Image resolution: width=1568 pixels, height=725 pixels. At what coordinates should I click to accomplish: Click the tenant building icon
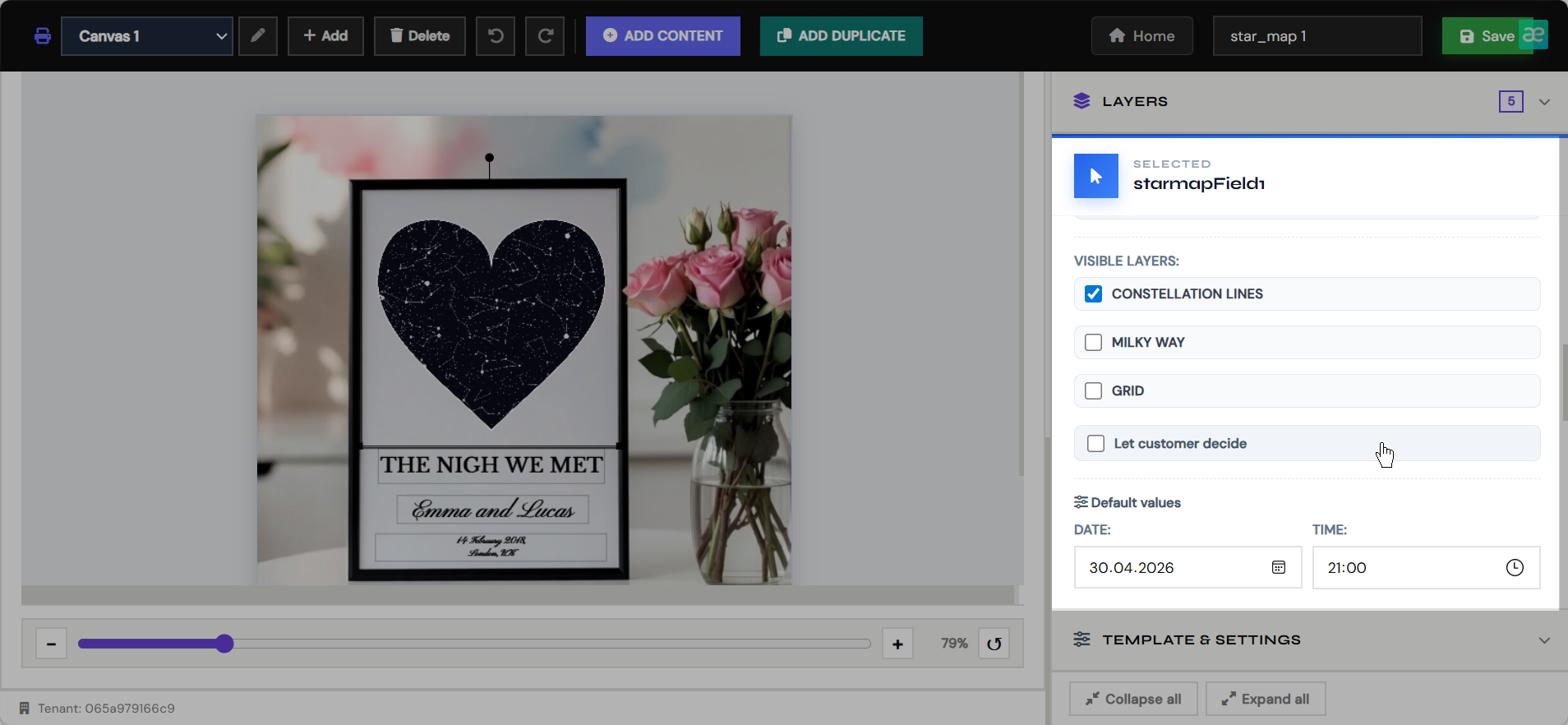tap(25, 708)
